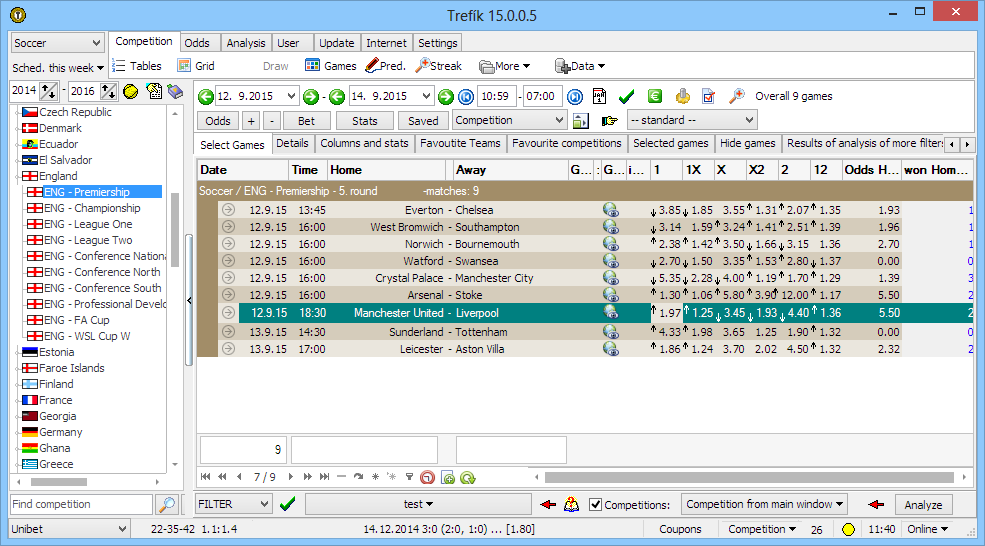Click the red circle icon in navigator bar
Screen dimensions: 985x546
click(x=427, y=478)
